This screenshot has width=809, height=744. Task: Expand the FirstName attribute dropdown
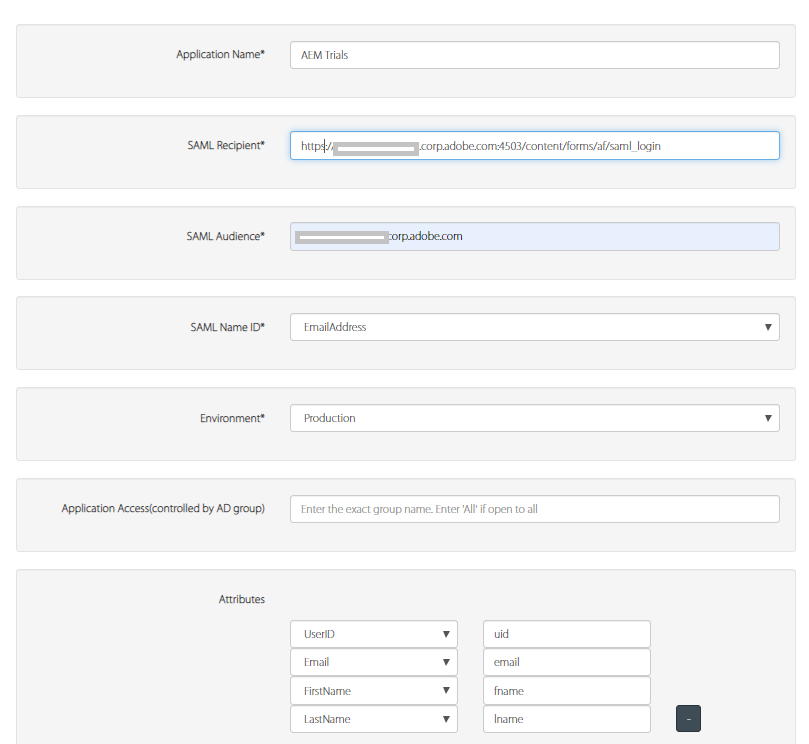tap(373, 690)
